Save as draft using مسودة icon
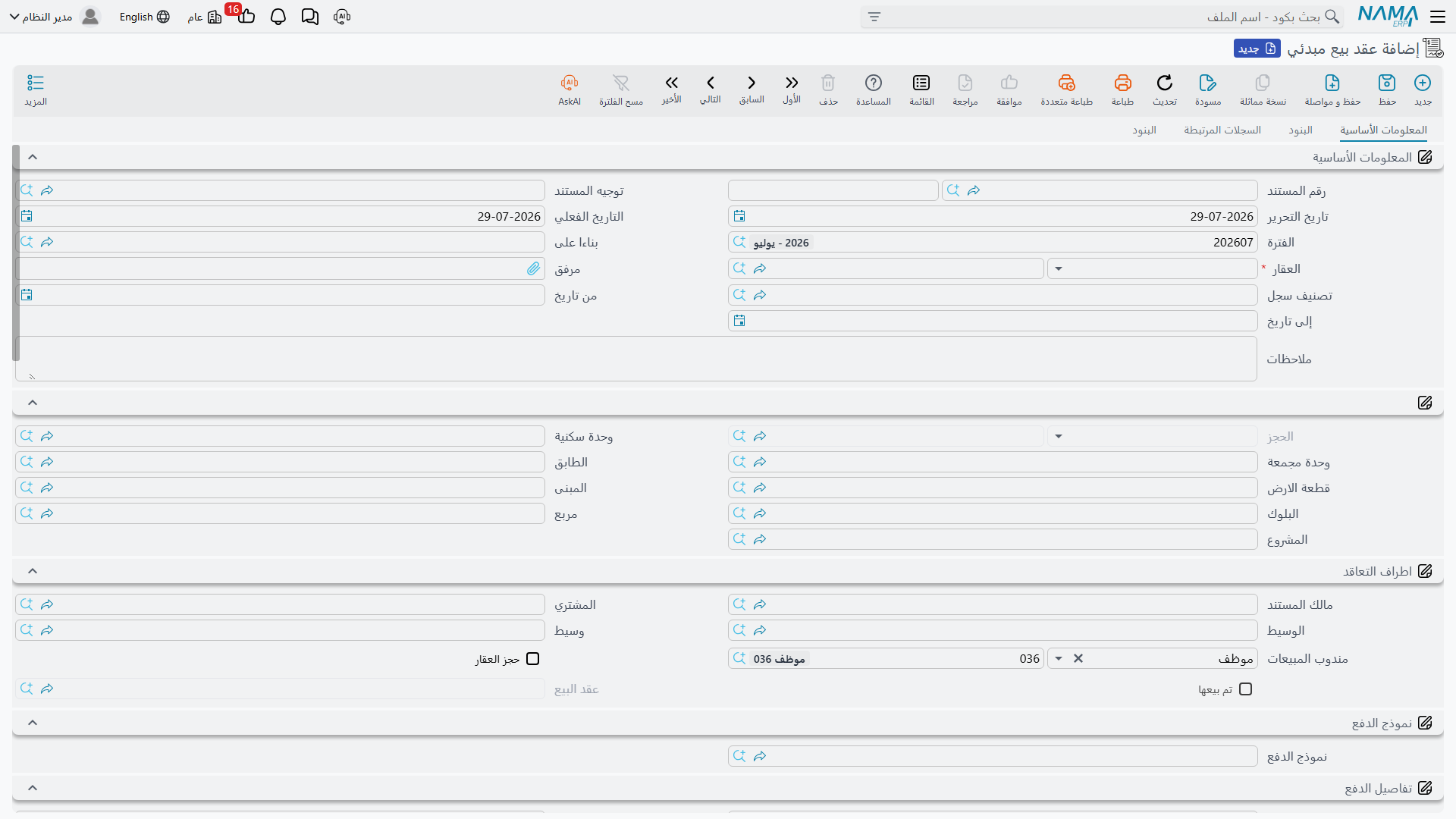This screenshot has width=1456, height=819. coord(1208,89)
